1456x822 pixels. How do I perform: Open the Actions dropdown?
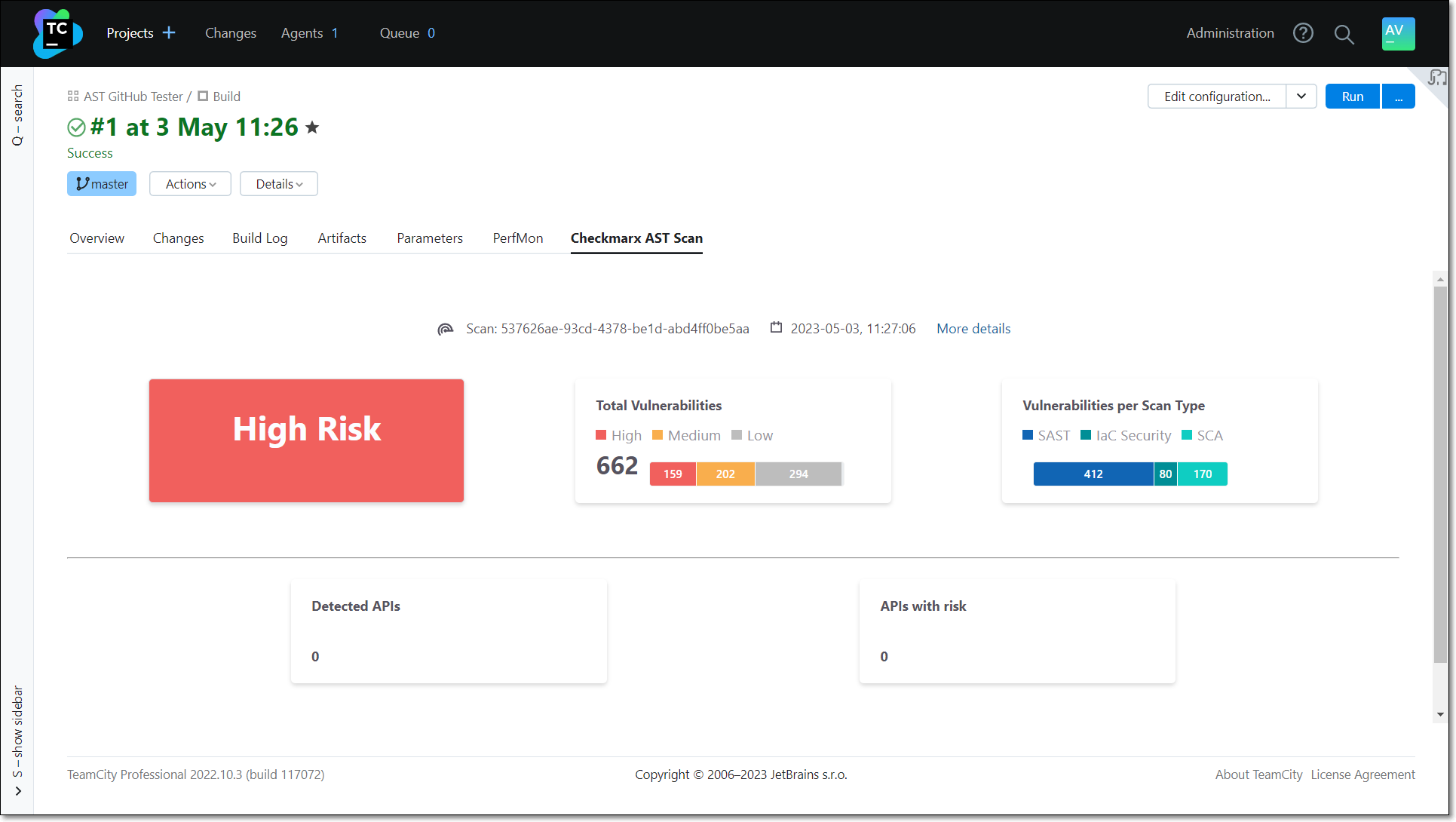pos(190,184)
